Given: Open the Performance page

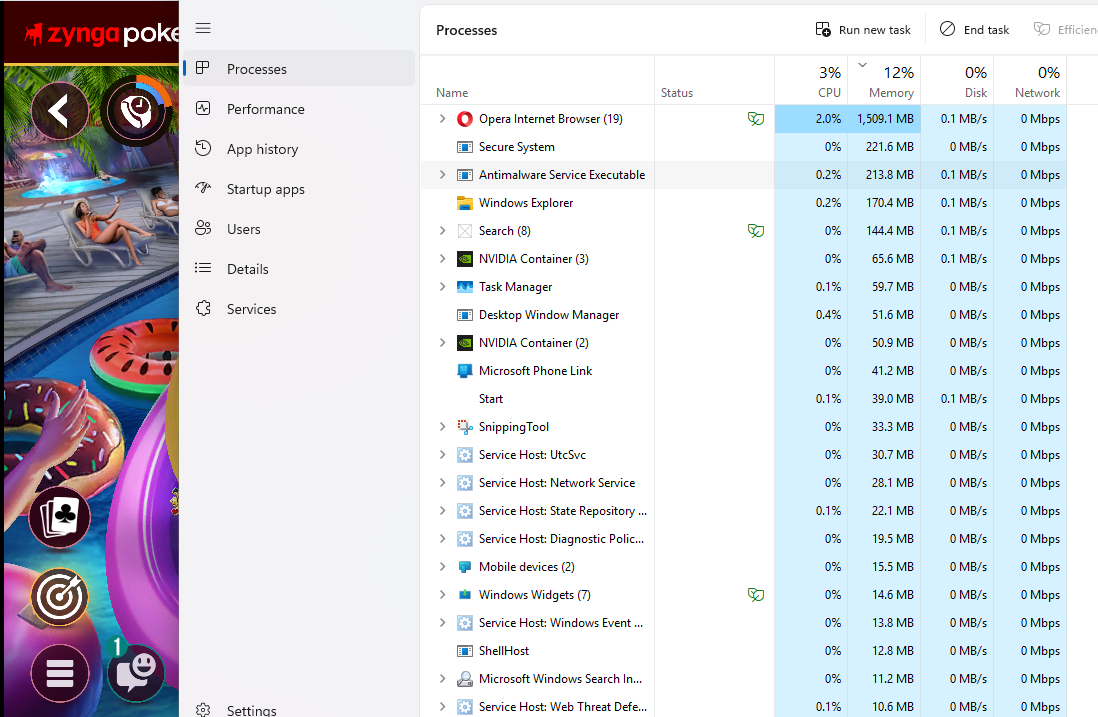Looking at the screenshot, I should (x=299, y=109).
